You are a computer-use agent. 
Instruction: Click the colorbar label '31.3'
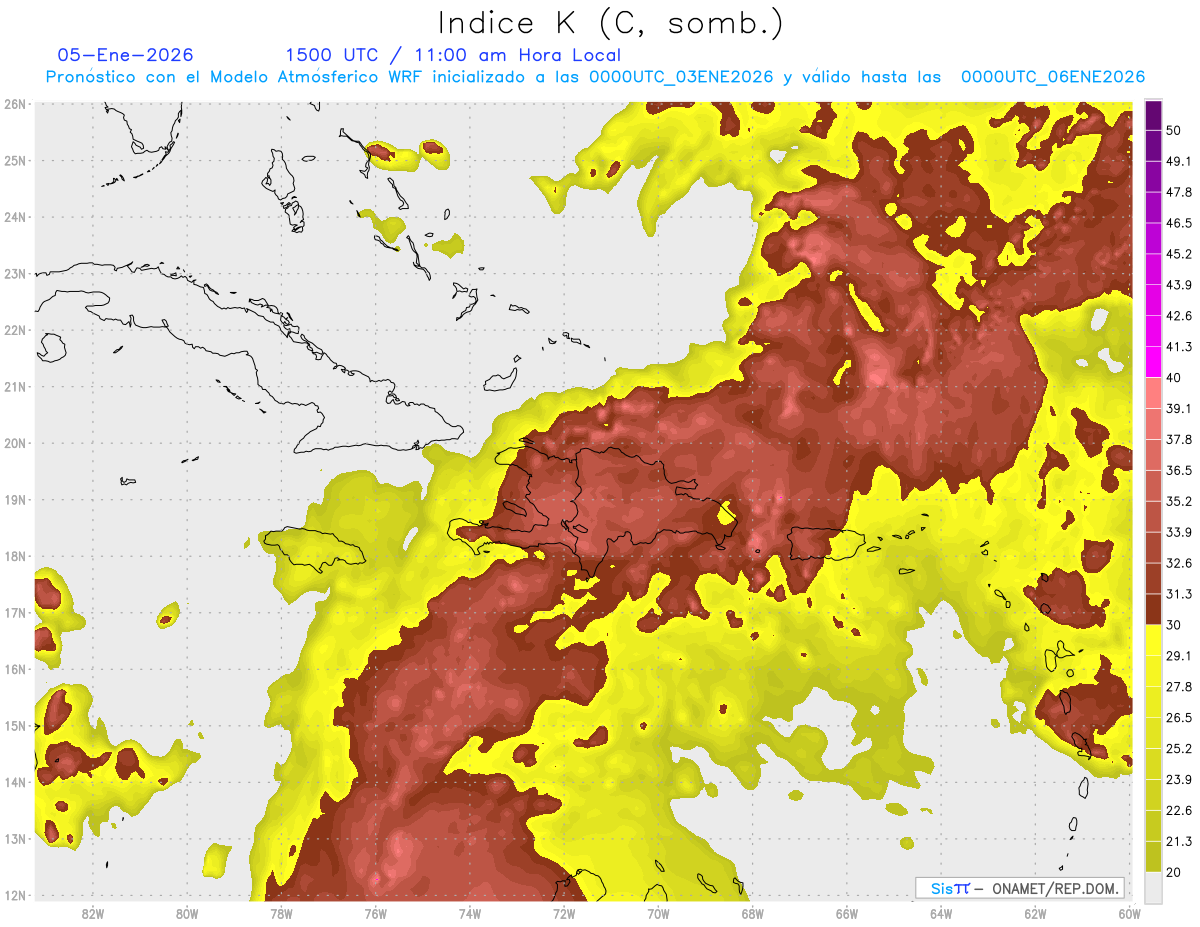pos(1180,594)
